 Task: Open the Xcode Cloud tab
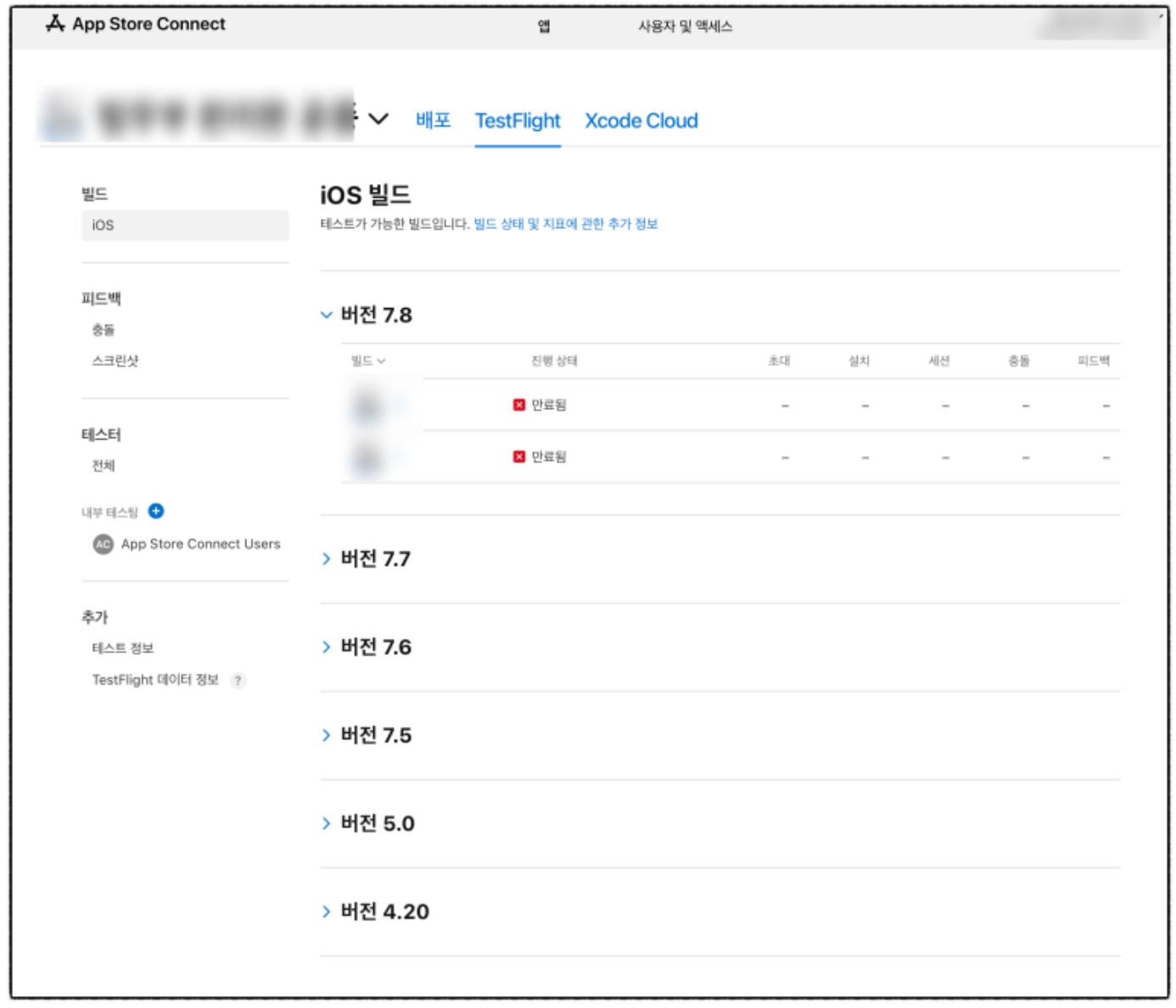pyautogui.click(x=641, y=120)
